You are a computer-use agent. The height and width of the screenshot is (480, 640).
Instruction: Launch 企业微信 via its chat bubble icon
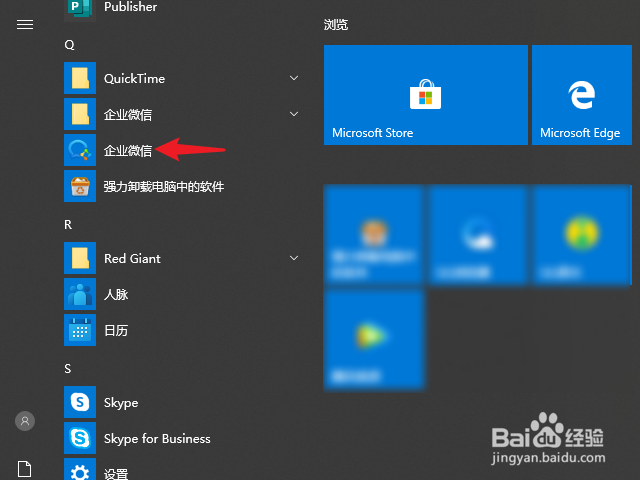point(80,150)
